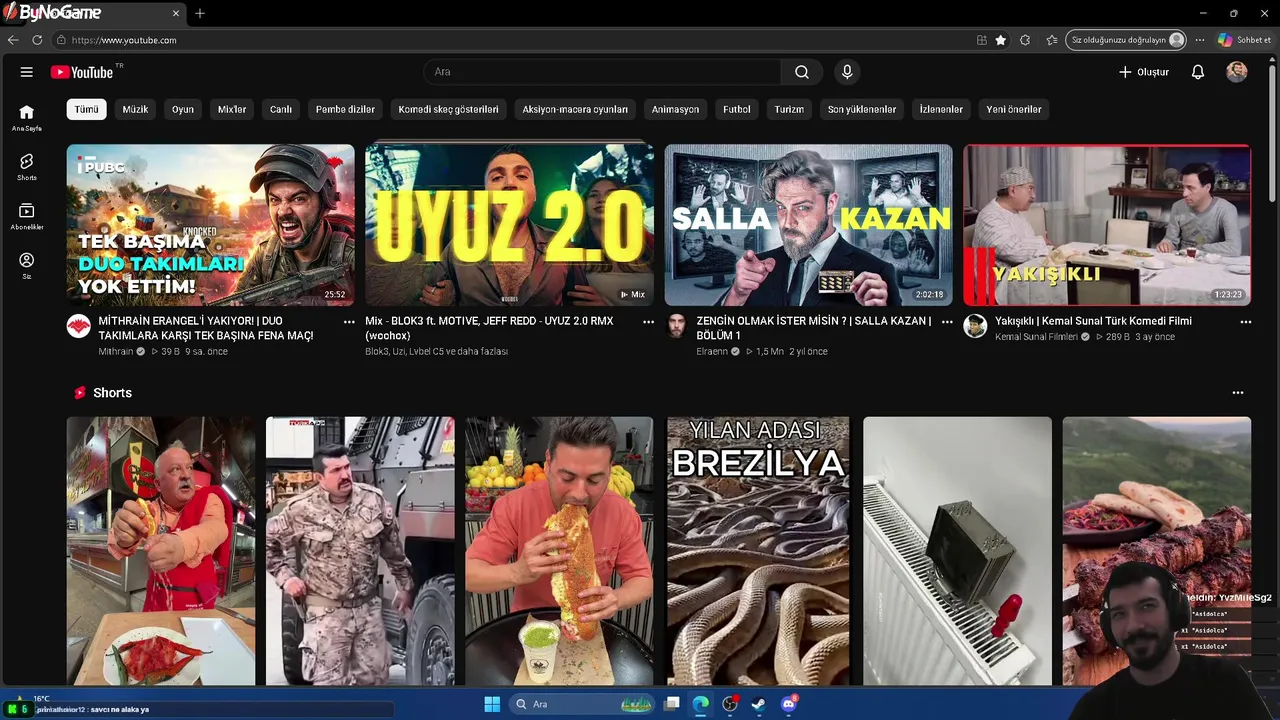Click Siz olduğunuzu doğrulayın profile button
Image resolution: width=1280 pixels, height=720 pixels.
1127,40
